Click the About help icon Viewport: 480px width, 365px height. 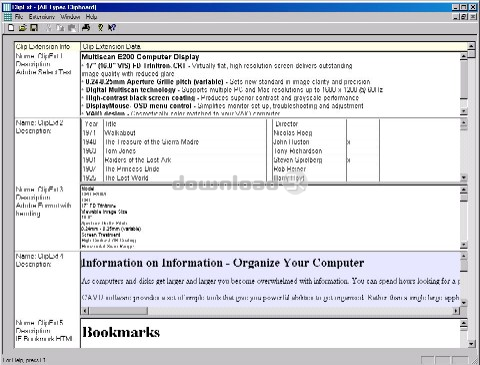tap(100, 28)
